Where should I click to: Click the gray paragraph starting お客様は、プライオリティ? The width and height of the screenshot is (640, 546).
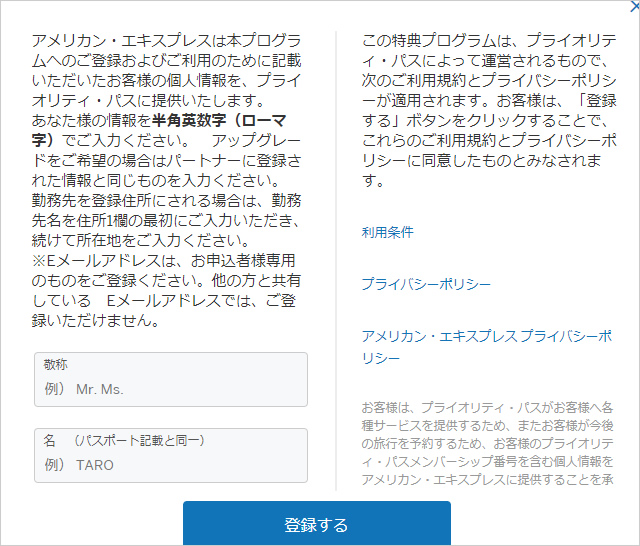487,444
